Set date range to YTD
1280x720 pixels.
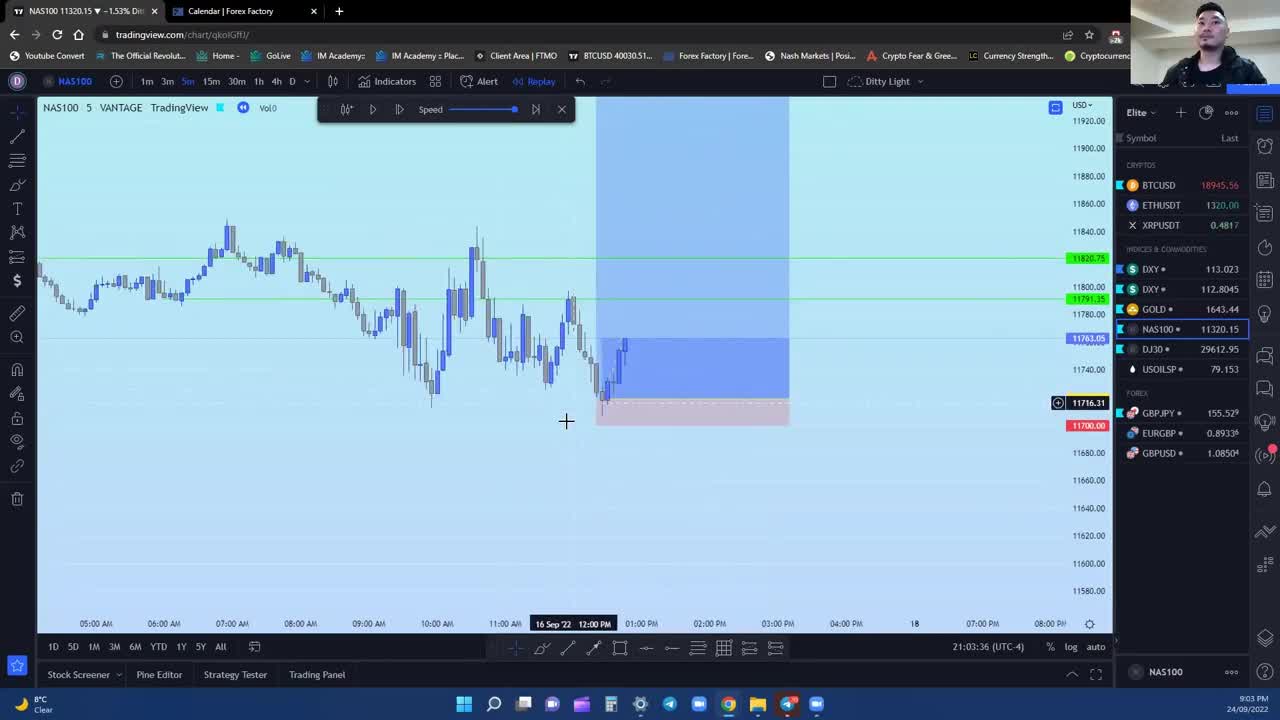158,647
